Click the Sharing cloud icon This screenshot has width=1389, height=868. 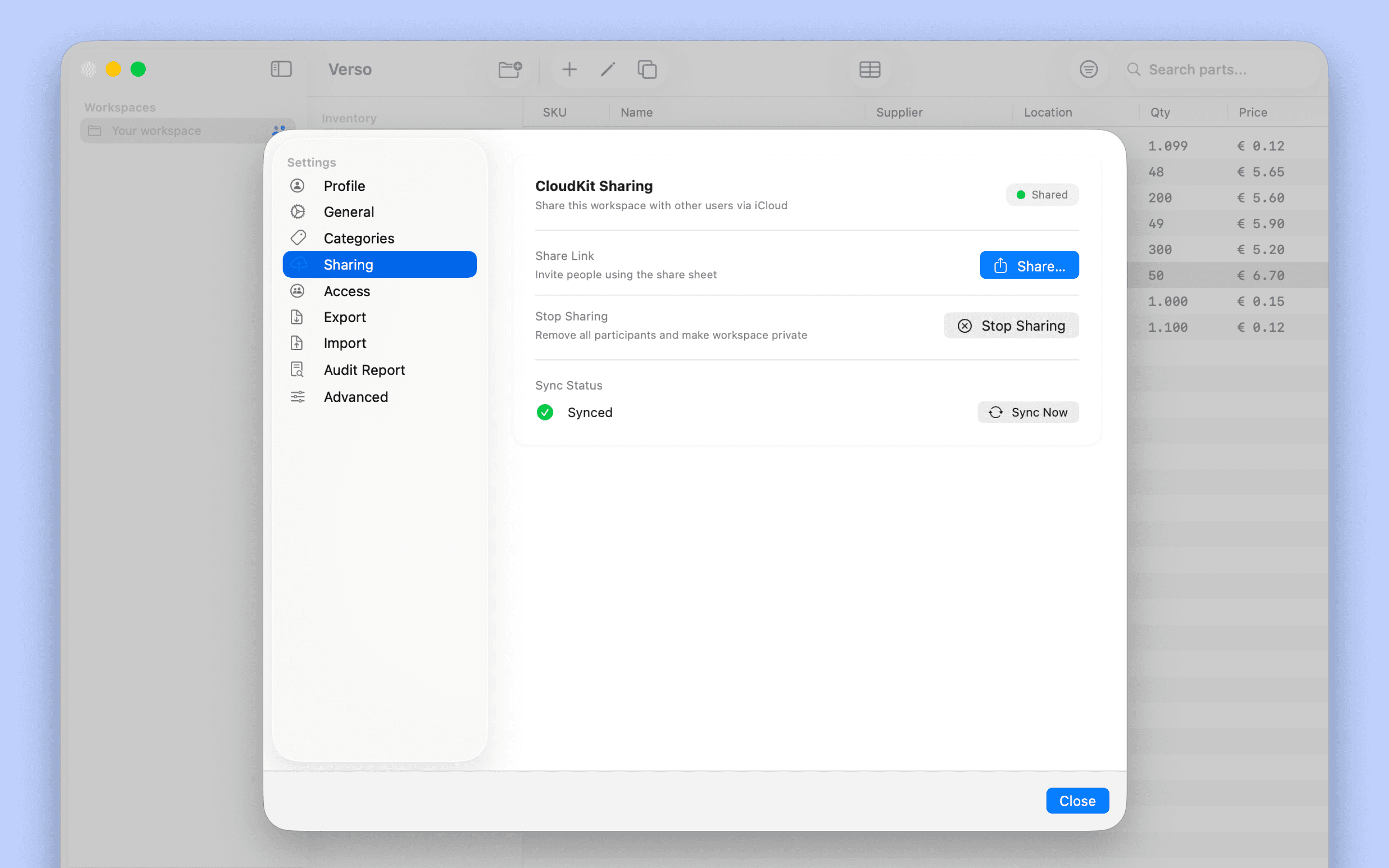(299, 264)
